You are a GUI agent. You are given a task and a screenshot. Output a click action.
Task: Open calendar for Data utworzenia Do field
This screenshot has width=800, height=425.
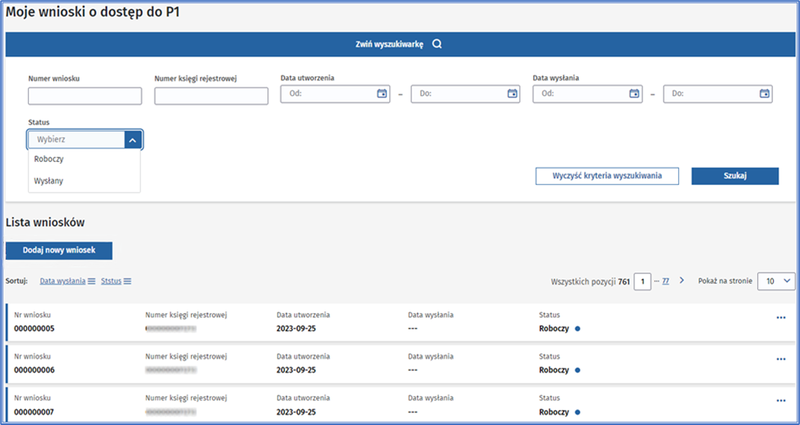pos(511,94)
